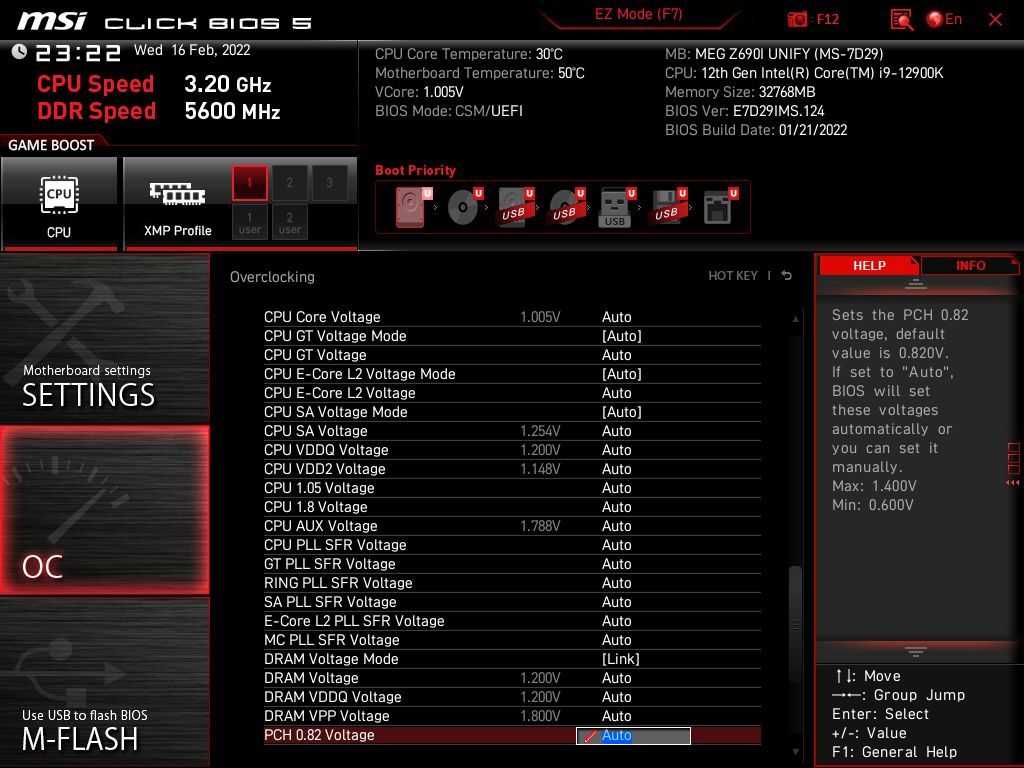Select the E-Core L2 PLL SFR Voltage row
The width and height of the screenshot is (1024, 768).
[512, 620]
